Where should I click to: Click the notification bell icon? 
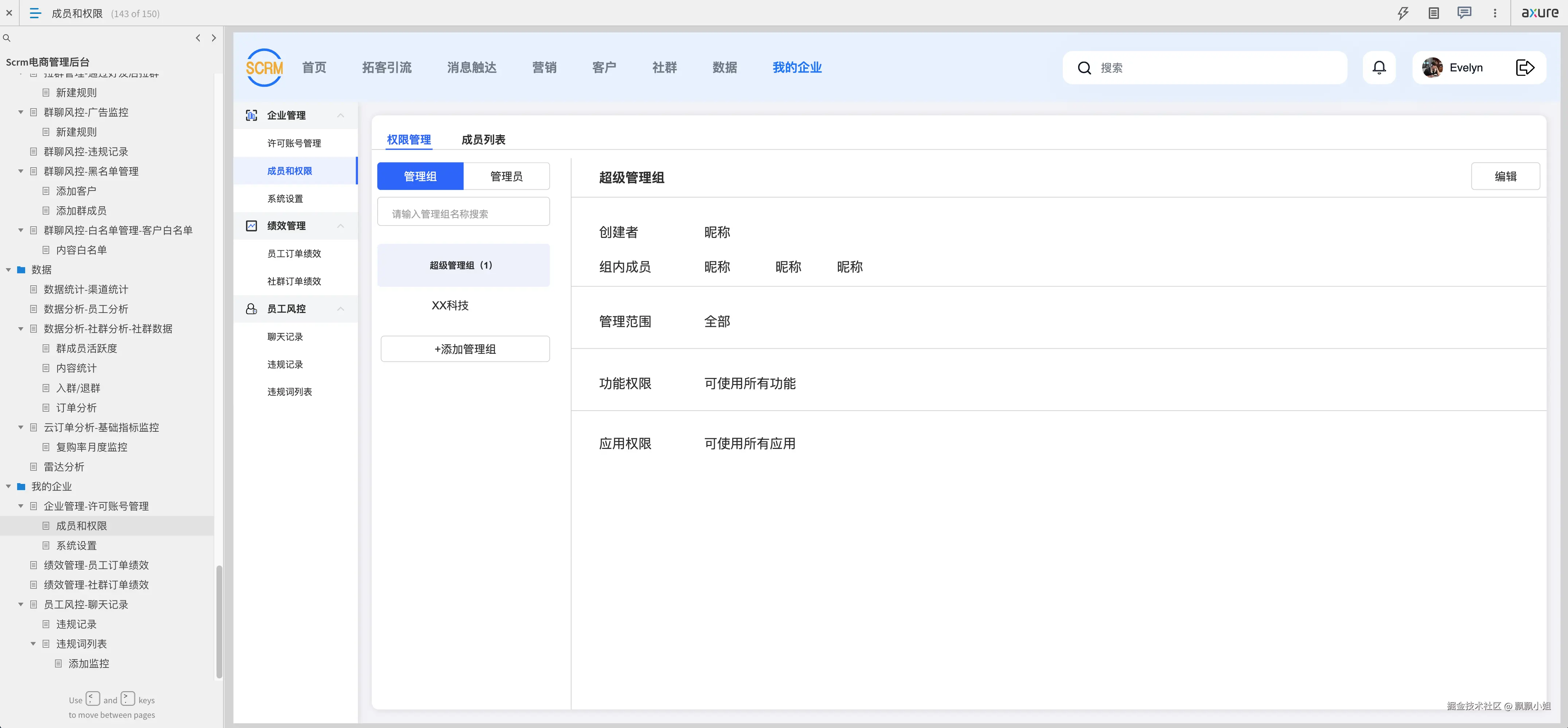(x=1379, y=67)
